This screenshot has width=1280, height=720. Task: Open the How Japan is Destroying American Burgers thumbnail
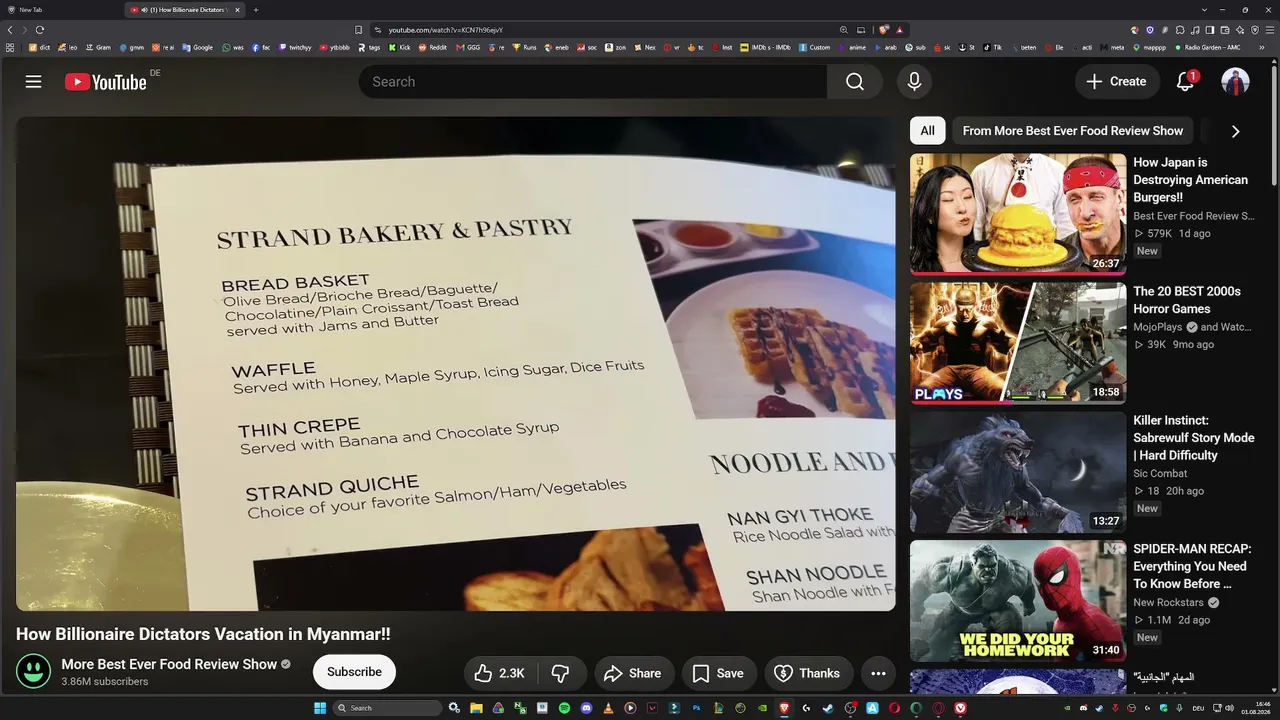pos(1018,214)
